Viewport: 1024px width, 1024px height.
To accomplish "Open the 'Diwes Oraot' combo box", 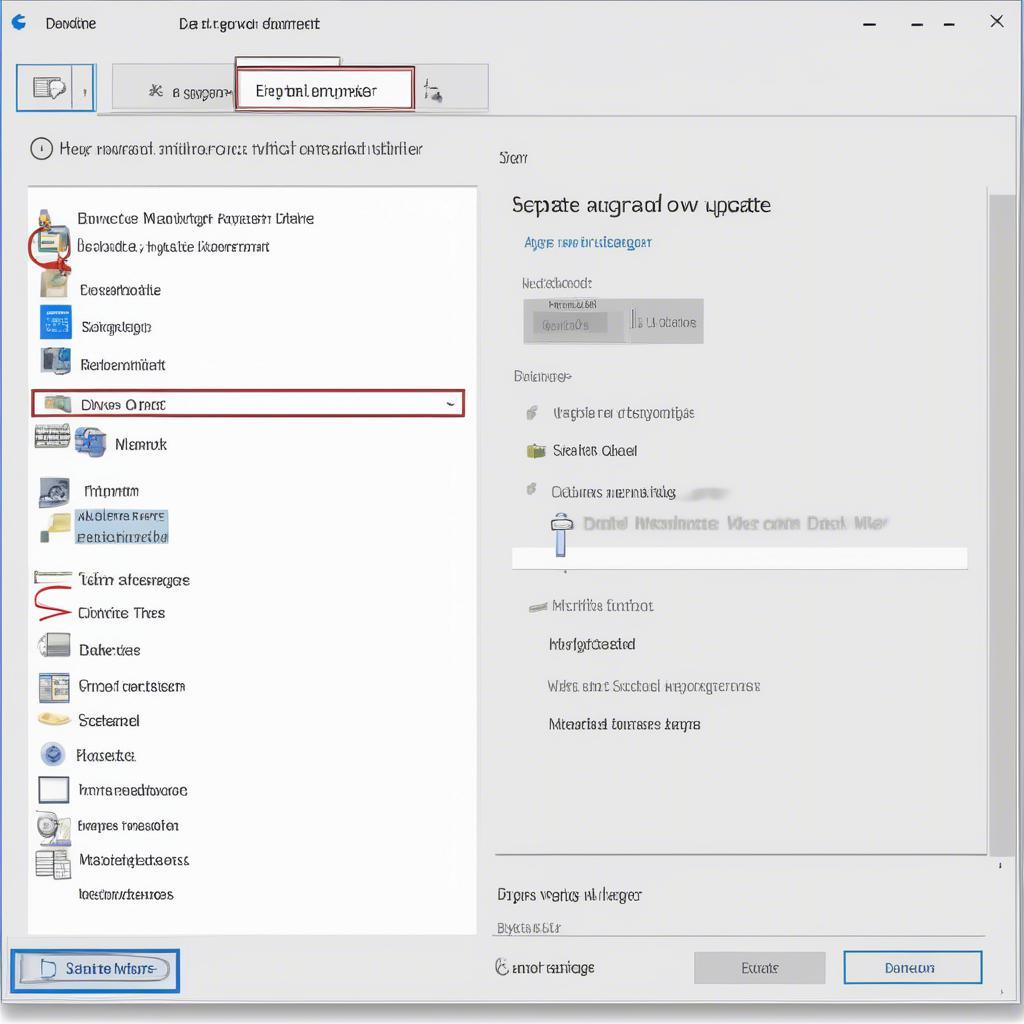I will coord(248,404).
